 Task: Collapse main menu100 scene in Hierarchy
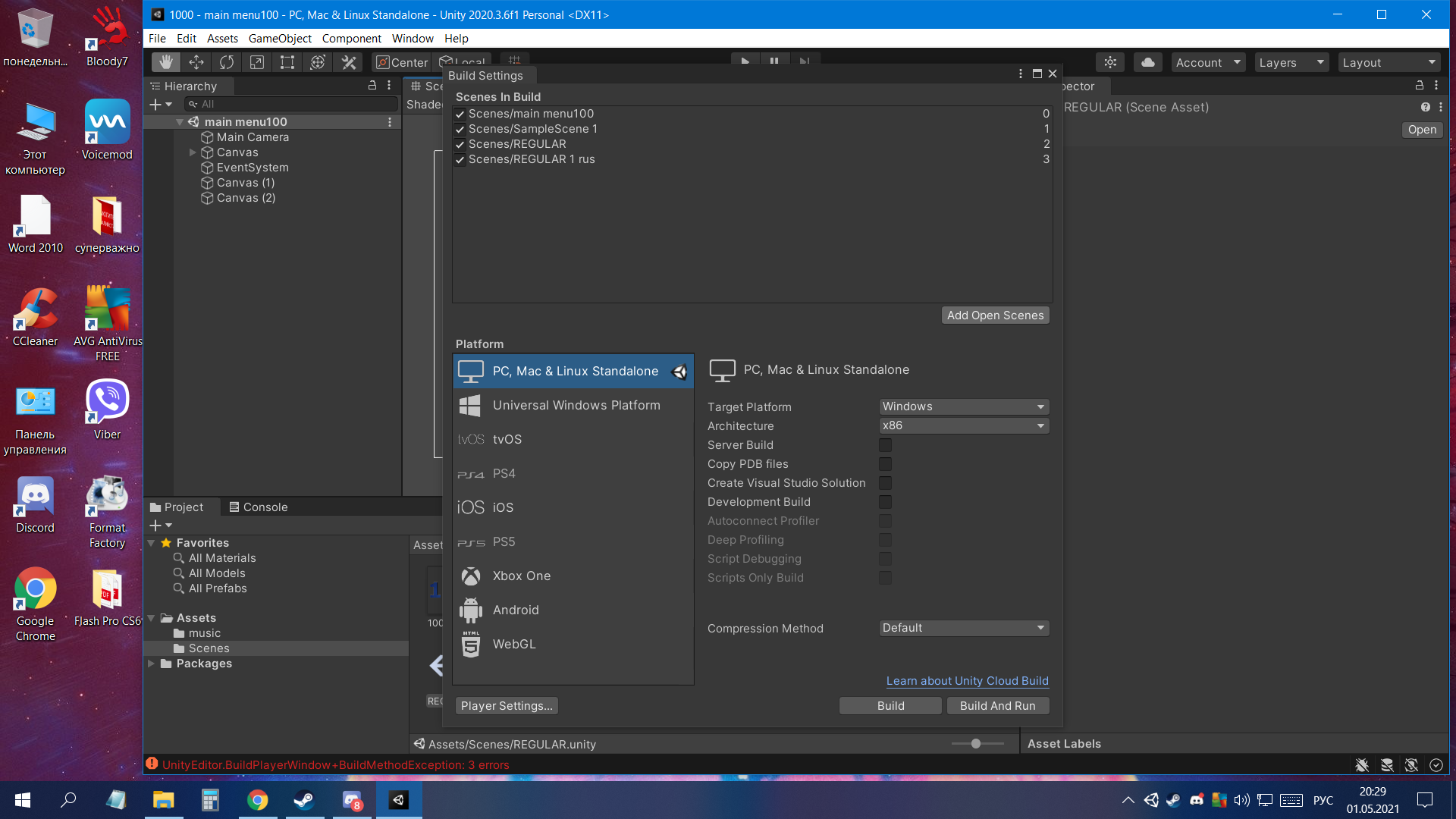coord(180,122)
